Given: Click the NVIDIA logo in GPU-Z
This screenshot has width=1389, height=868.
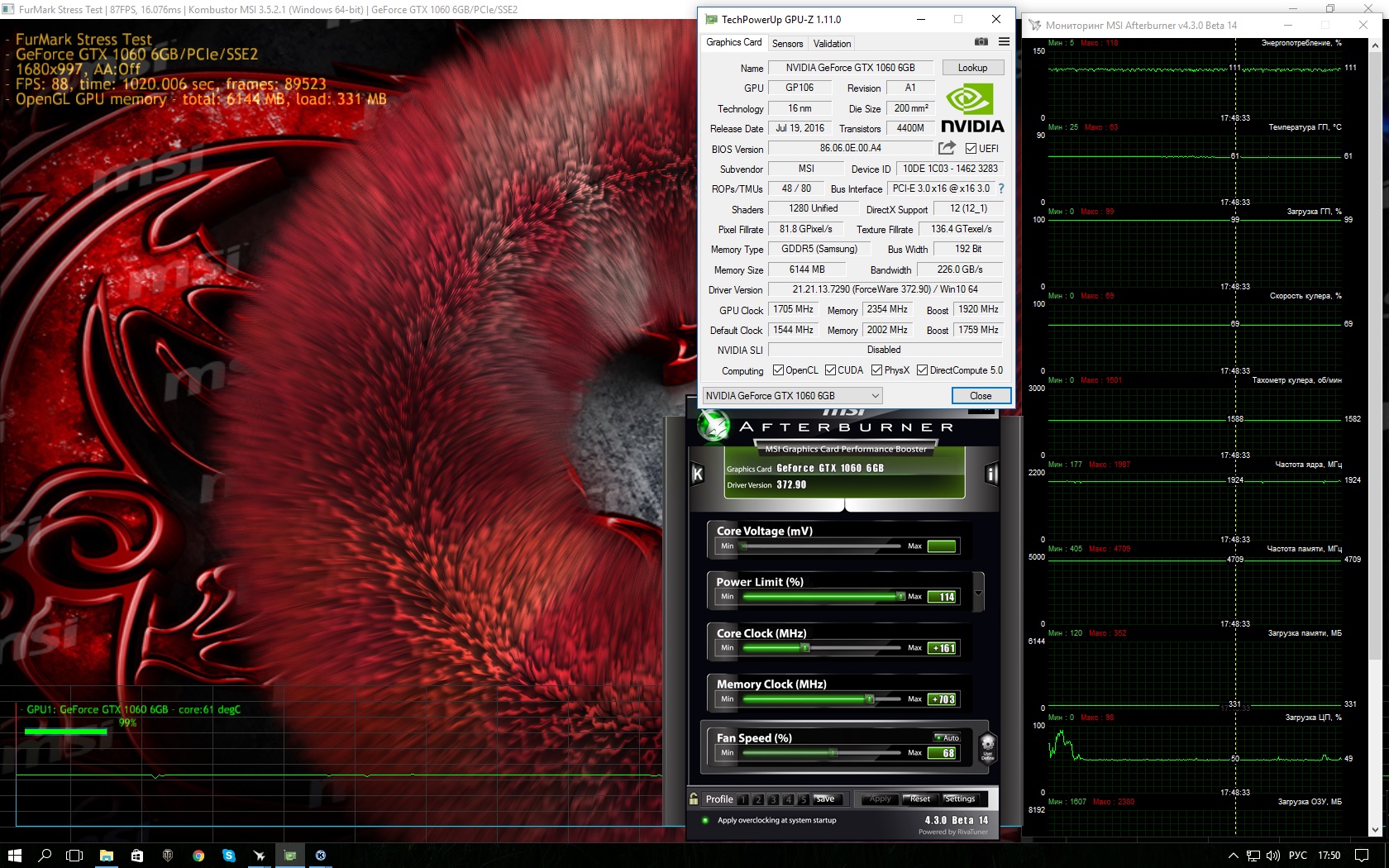Looking at the screenshot, I should tap(972, 107).
